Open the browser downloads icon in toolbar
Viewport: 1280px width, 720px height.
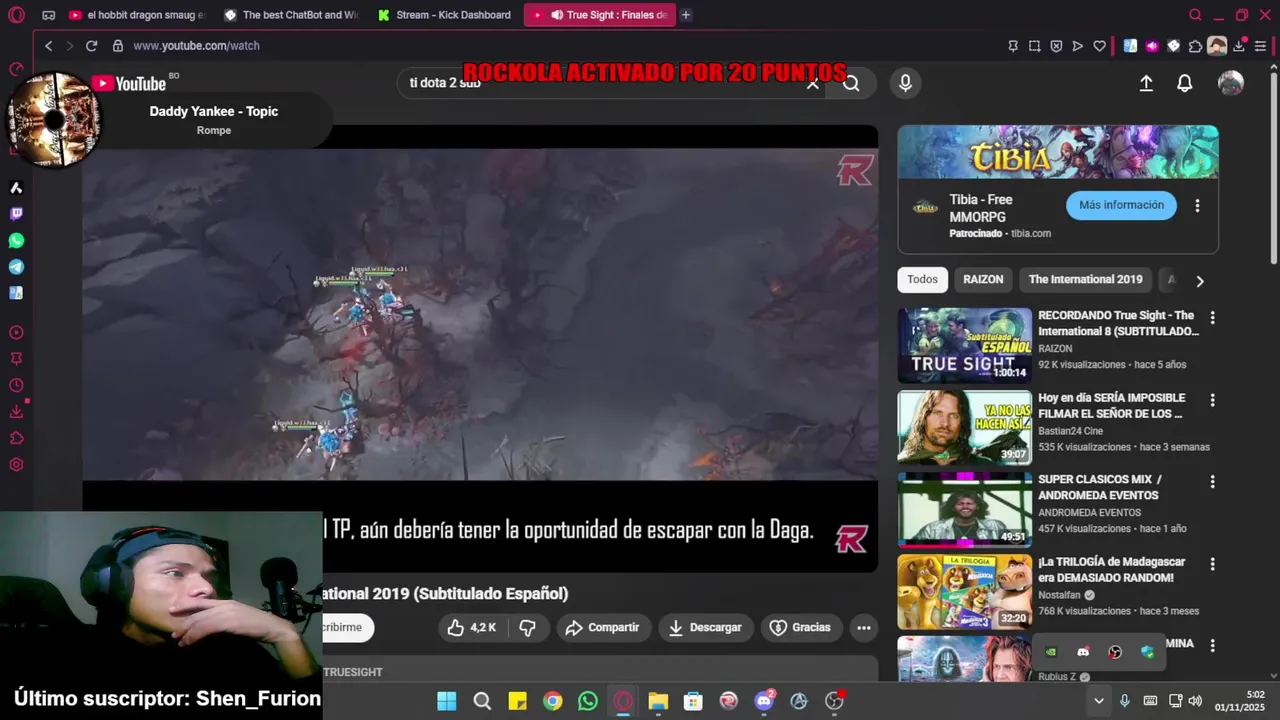click(1239, 46)
